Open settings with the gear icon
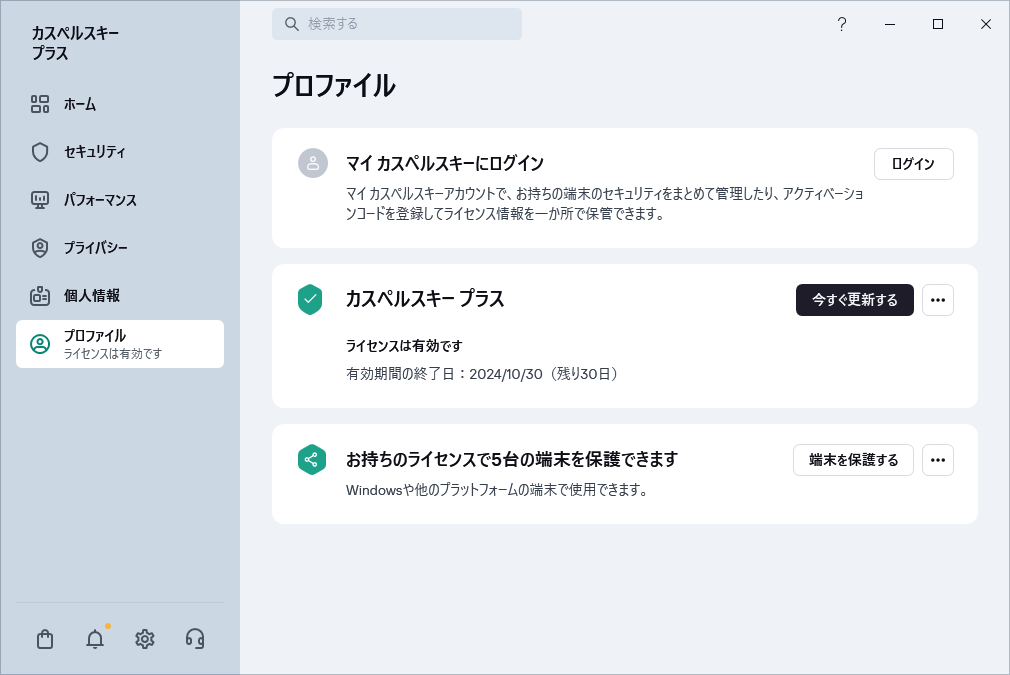This screenshot has height=675, width=1010. [145, 639]
